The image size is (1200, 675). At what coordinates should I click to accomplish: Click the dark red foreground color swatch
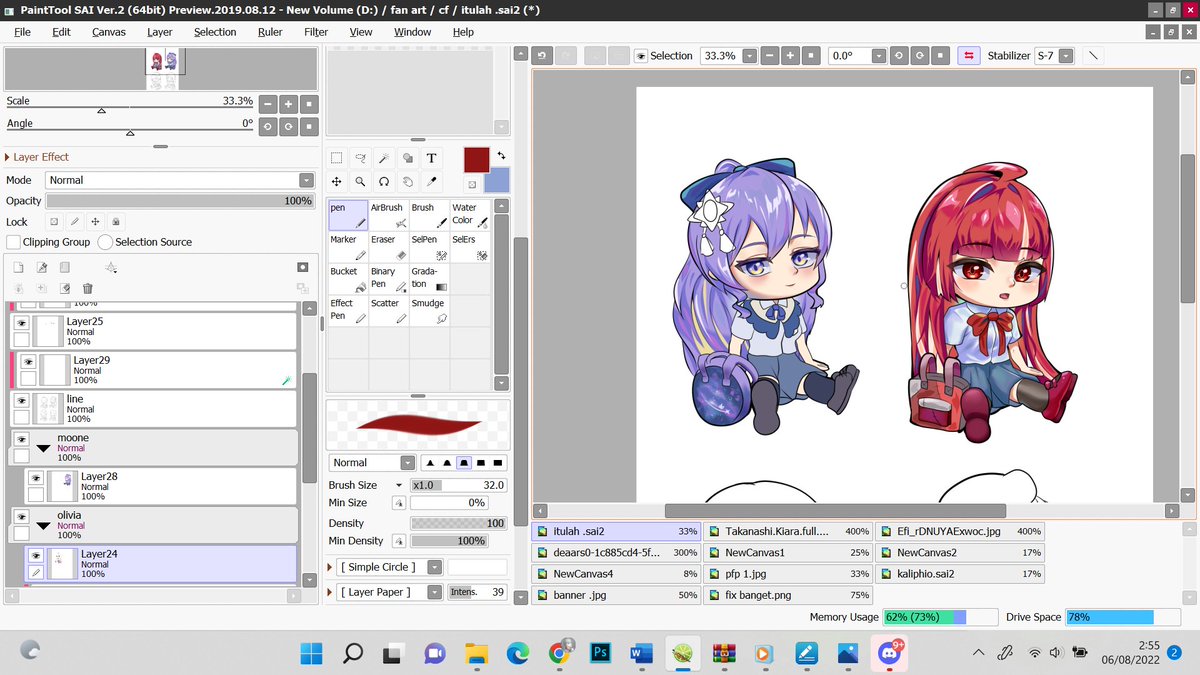tap(476, 159)
